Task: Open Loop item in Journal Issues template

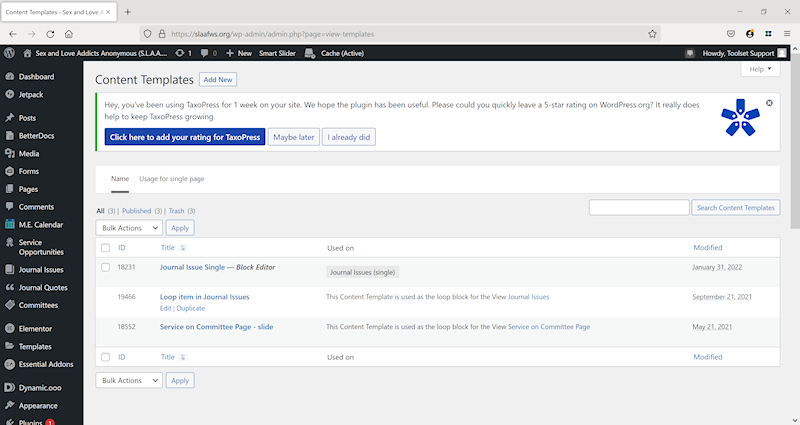Action: [205, 297]
